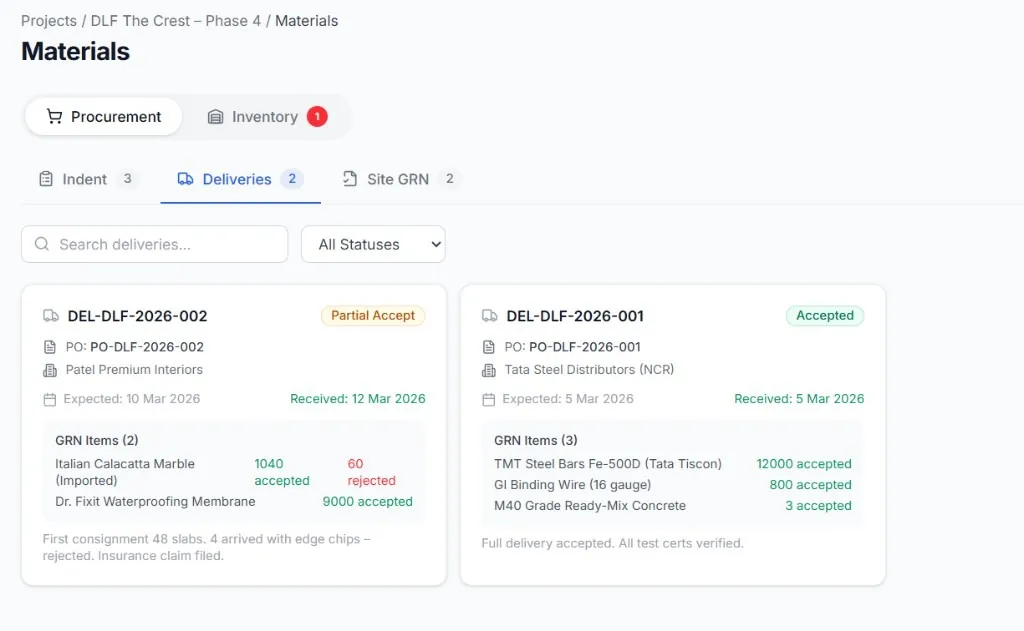Open delivery card DEL-DLF-2026-001
This screenshot has width=1024, height=631.
click(x=673, y=435)
